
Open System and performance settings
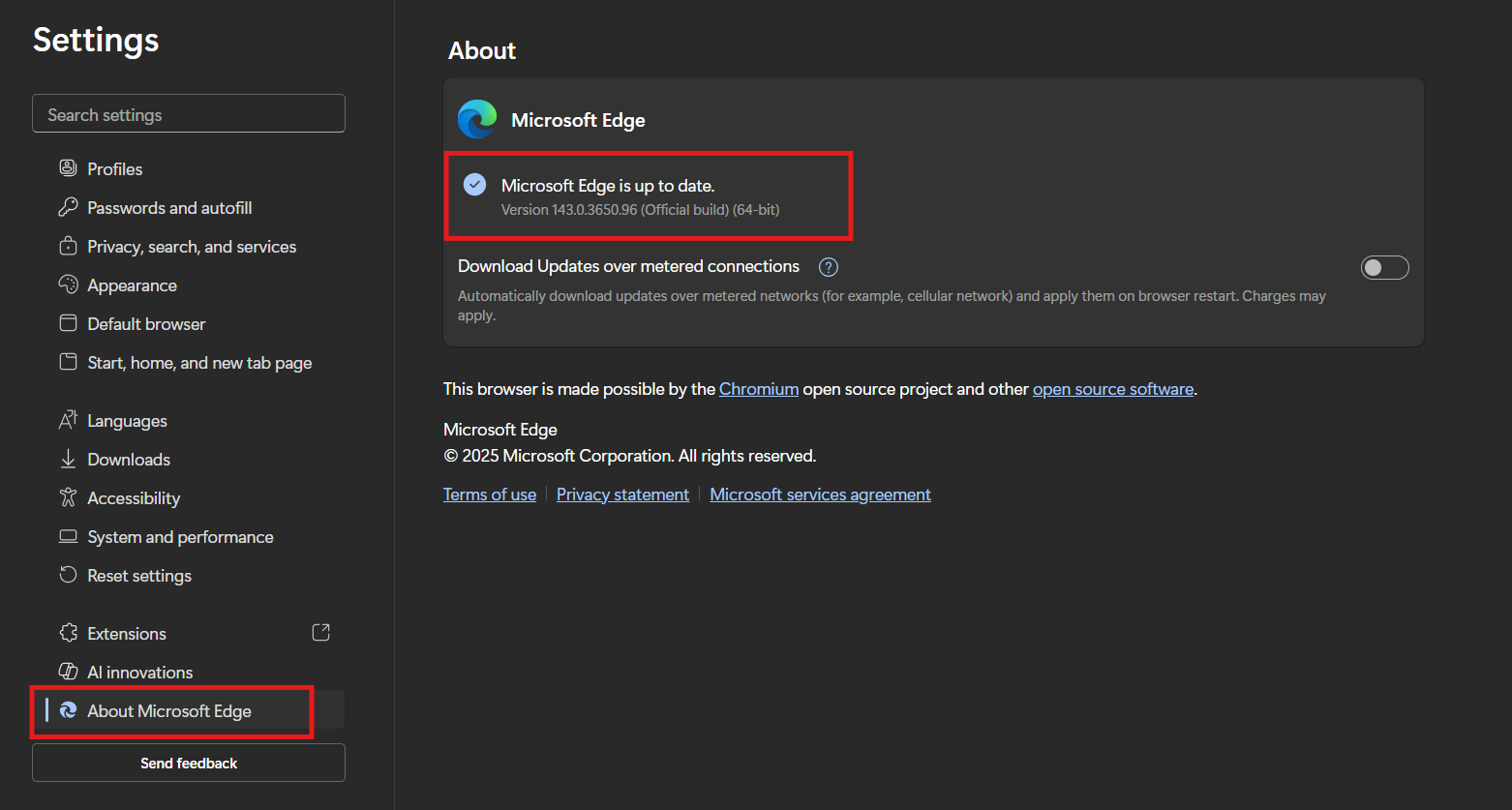(x=180, y=537)
